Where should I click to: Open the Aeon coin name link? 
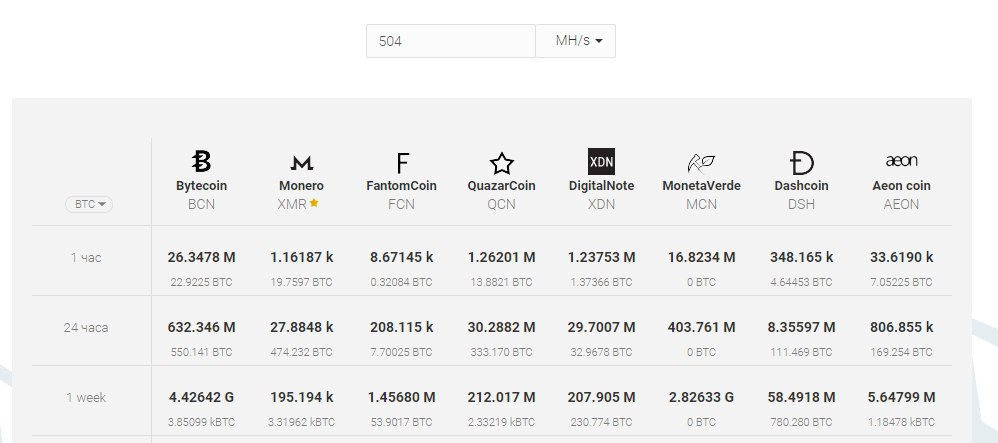click(x=901, y=186)
